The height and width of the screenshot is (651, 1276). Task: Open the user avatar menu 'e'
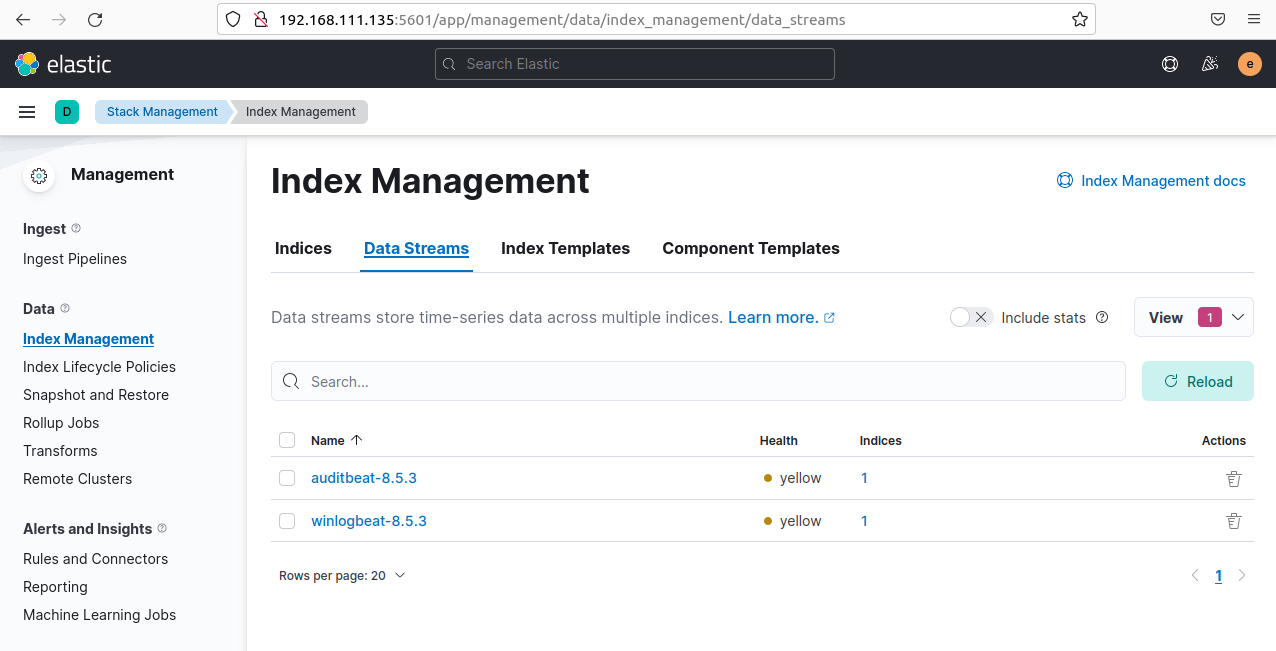(1249, 64)
